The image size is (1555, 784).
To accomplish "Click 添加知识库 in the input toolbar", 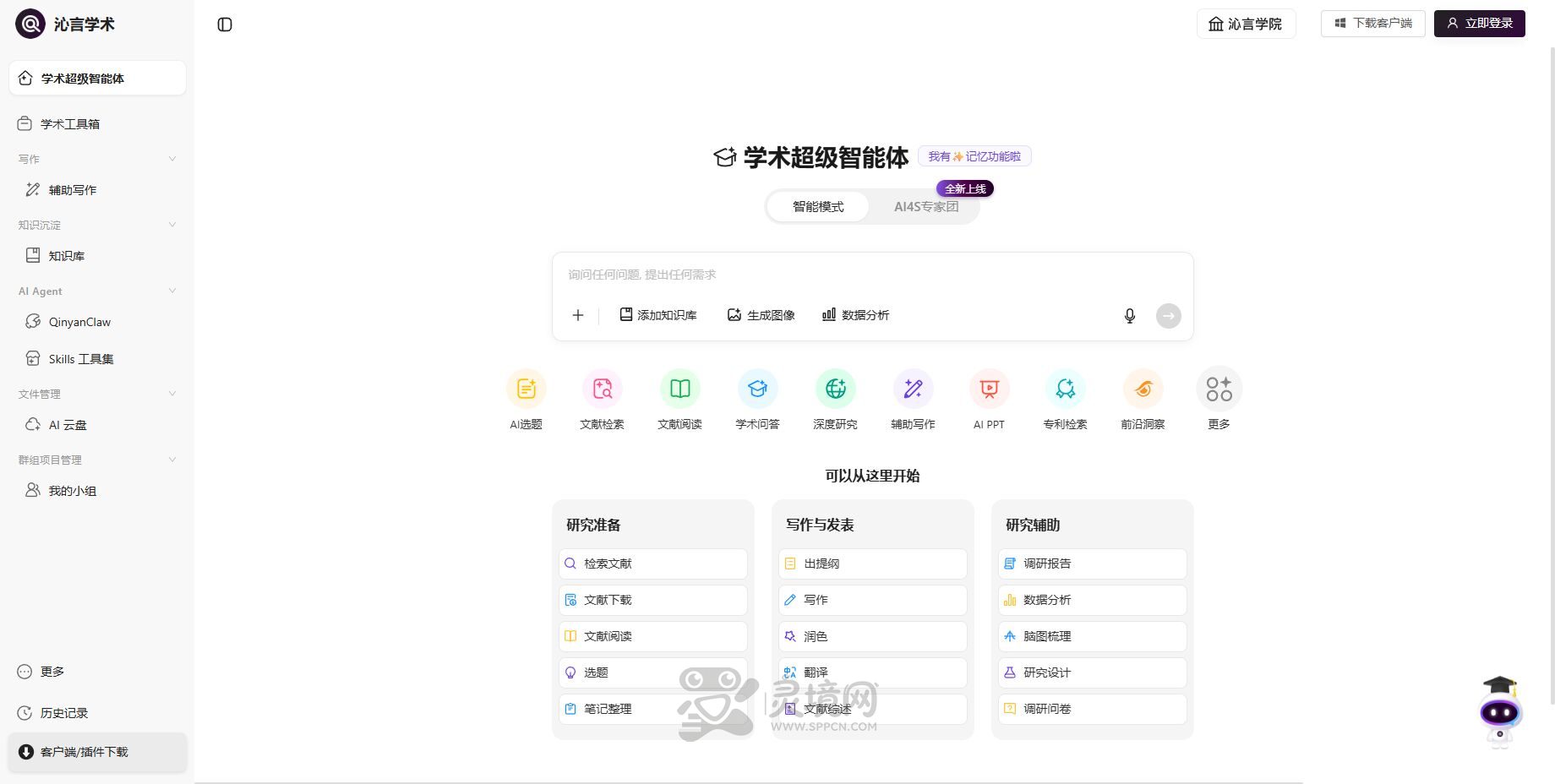I will click(658, 315).
